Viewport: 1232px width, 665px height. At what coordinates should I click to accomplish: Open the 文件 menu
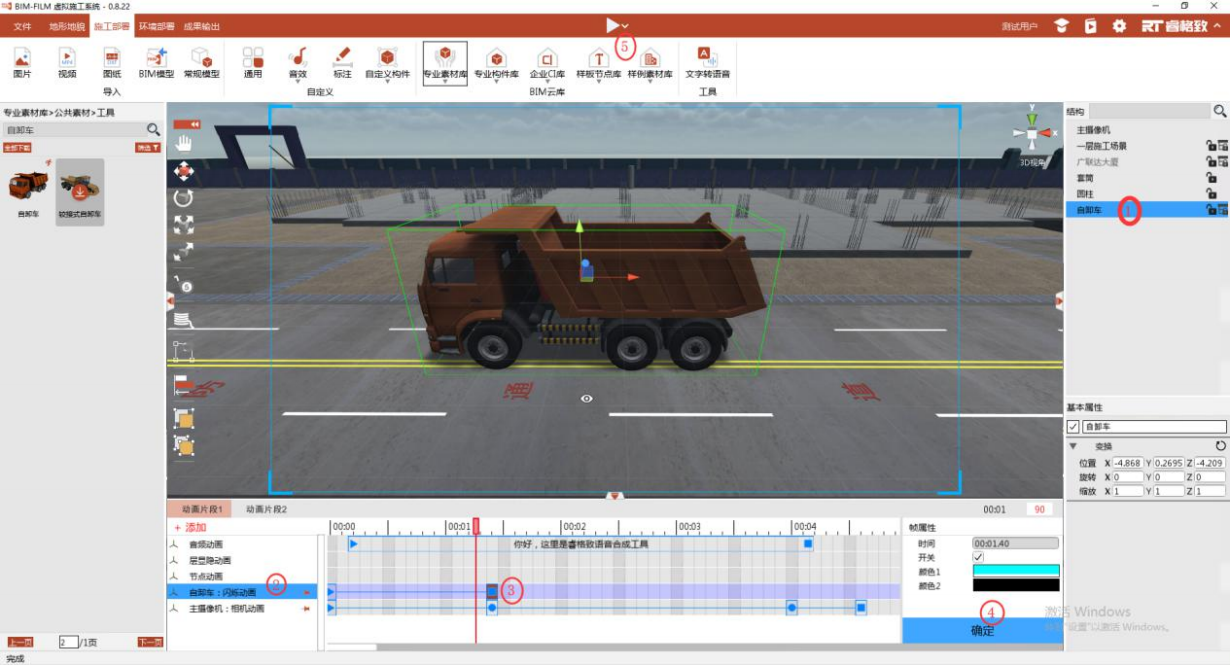point(22,26)
